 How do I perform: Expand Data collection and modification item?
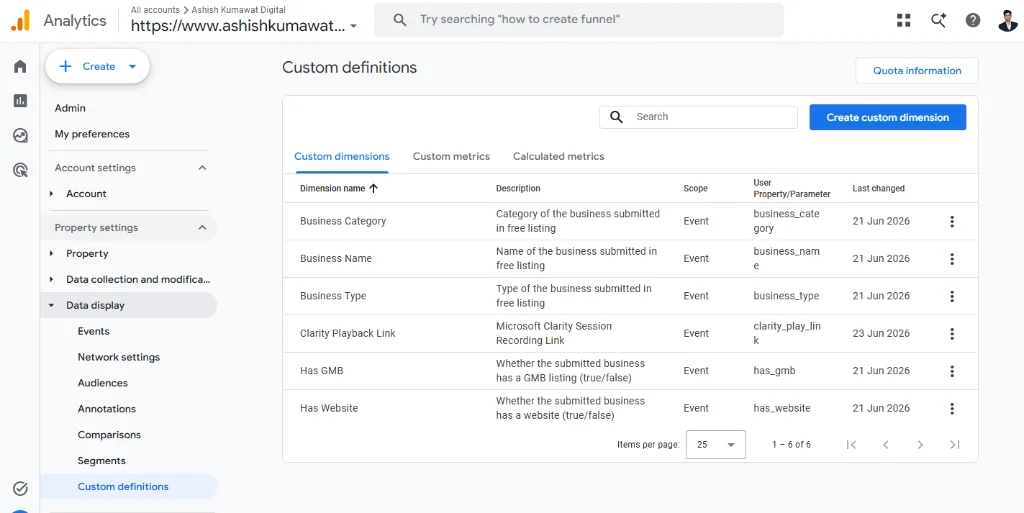(x=52, y=279)
